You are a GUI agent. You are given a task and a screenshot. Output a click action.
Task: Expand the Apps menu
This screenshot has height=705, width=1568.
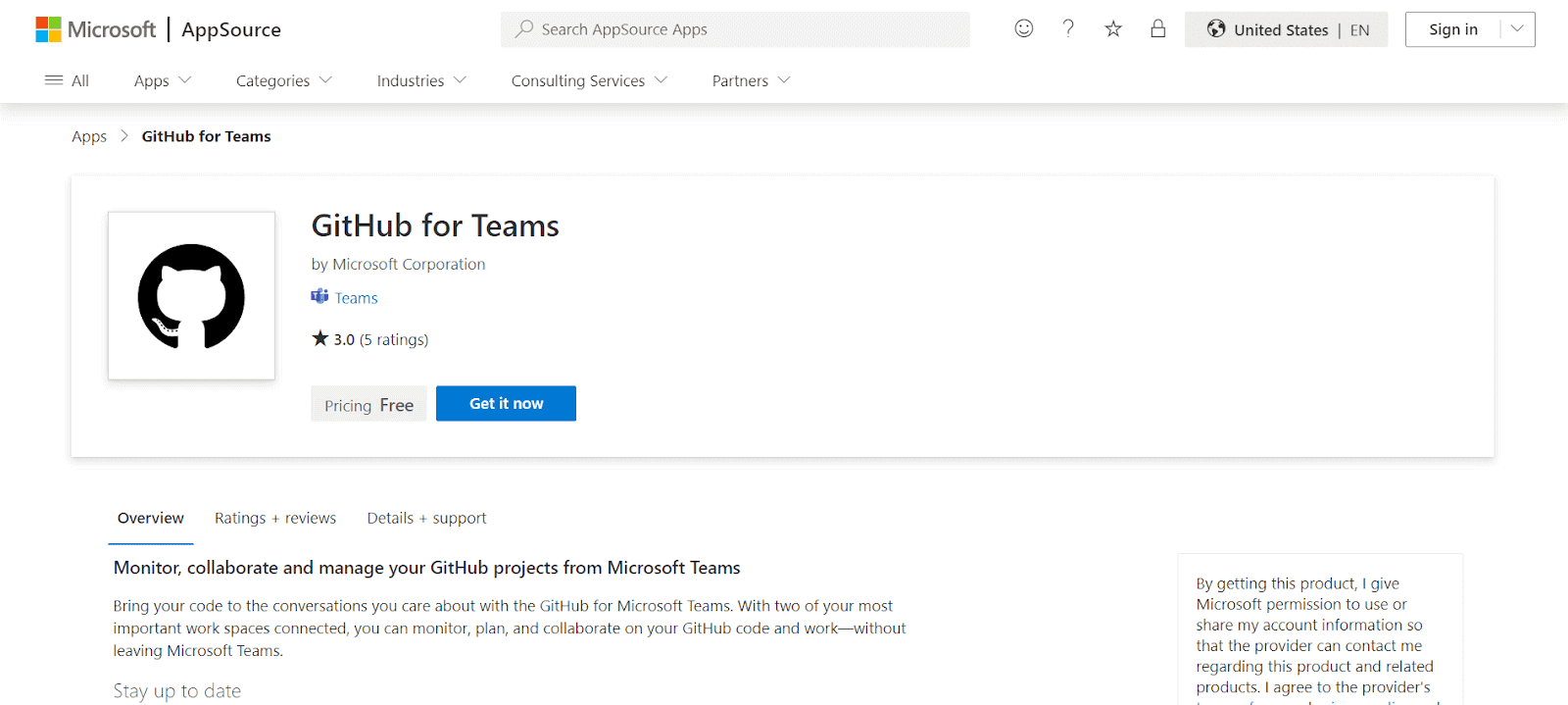[x=163, y=80]
